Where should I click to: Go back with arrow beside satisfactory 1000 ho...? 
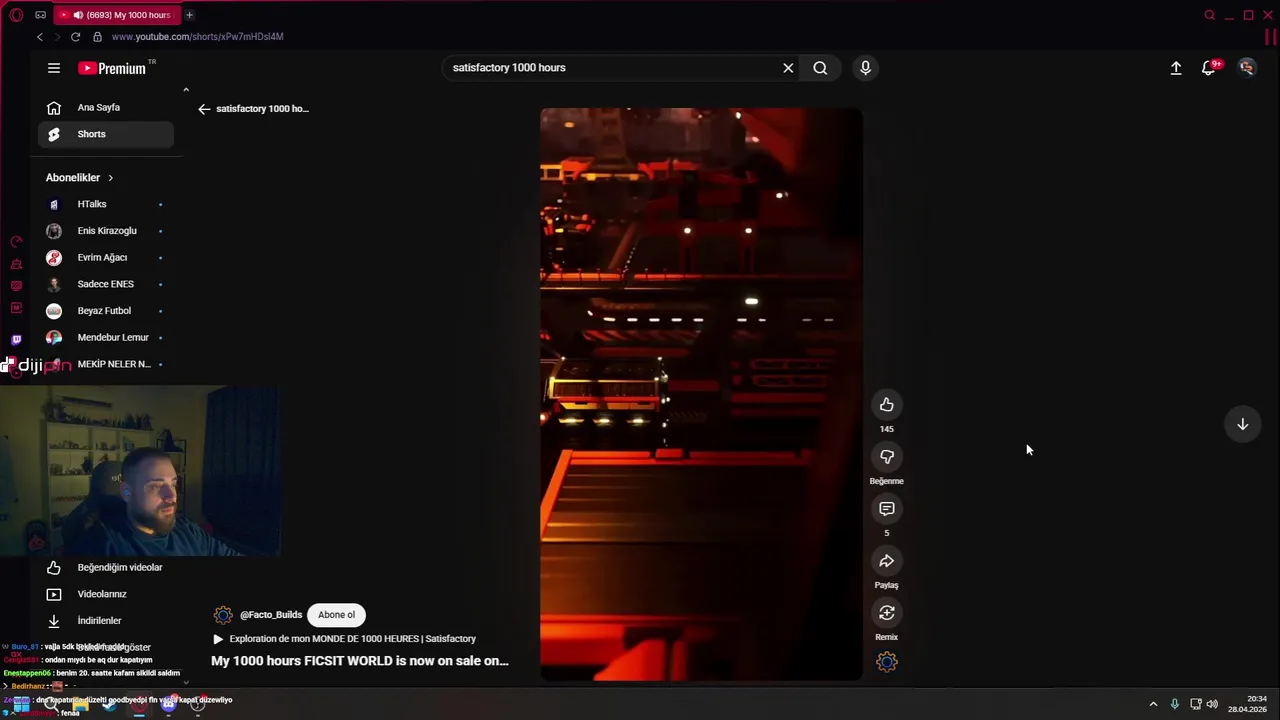pos(204,109)
